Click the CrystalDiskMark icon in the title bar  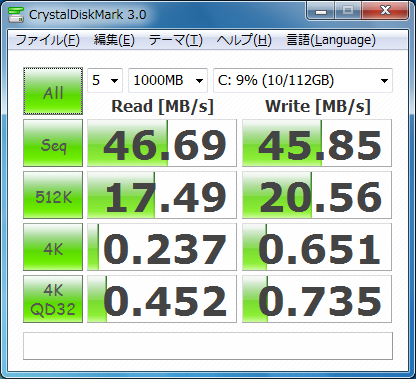tap(16, 14)
